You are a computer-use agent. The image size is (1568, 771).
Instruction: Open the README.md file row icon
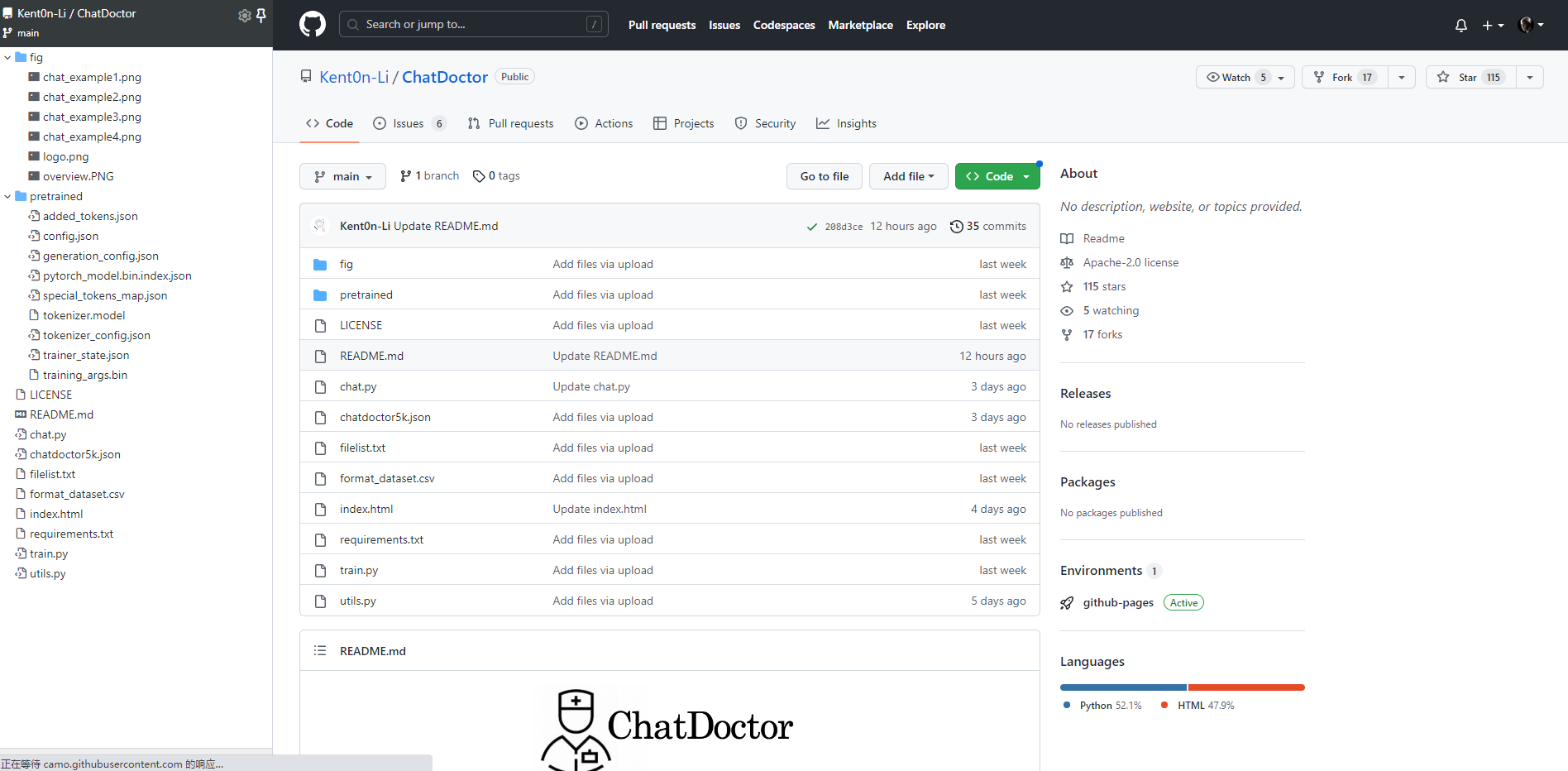(320, 356)
